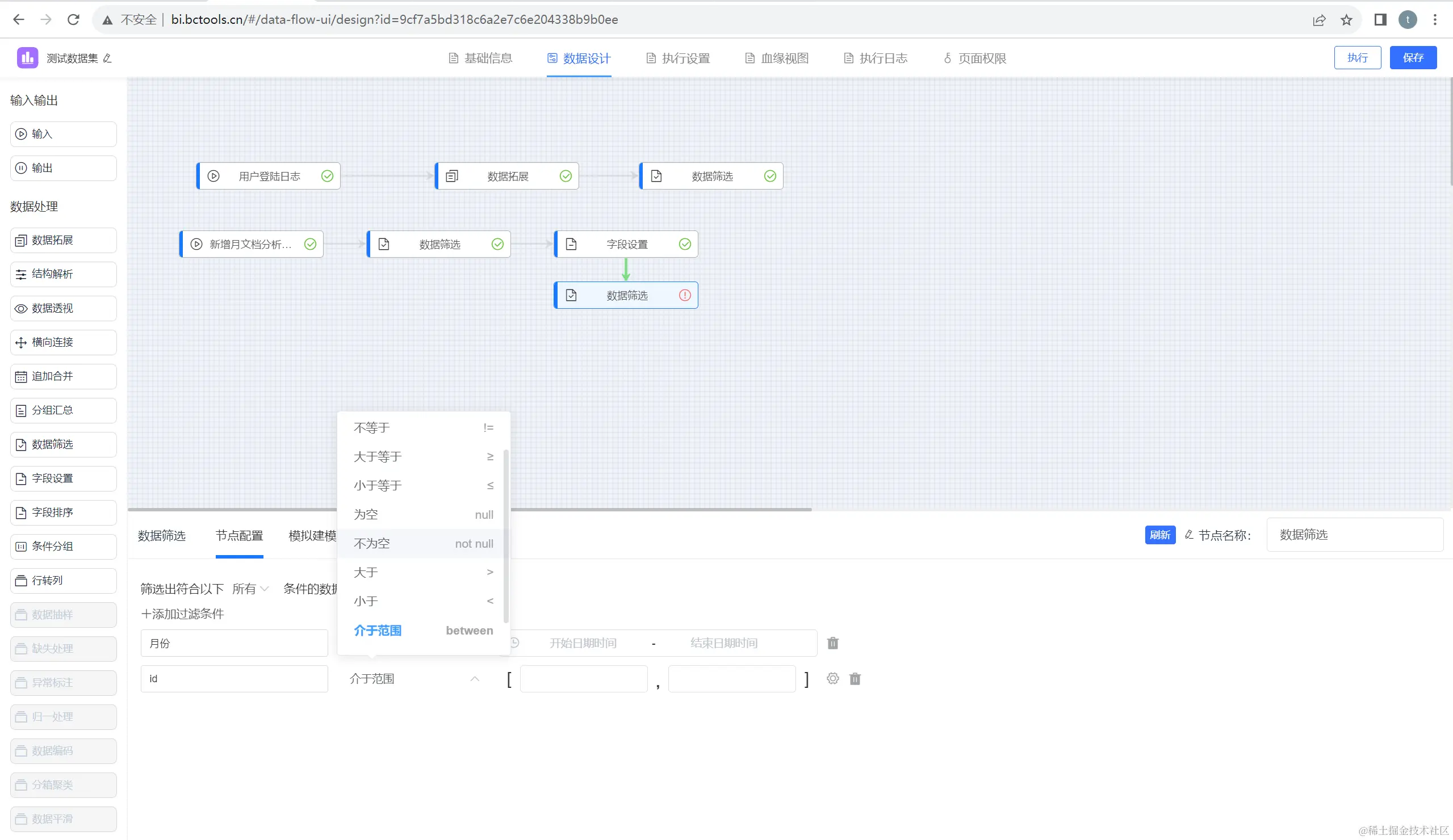Click the green check on the 字段设置 node
This screenshot has width=1453, height=840.
click(x=684, y=245)
